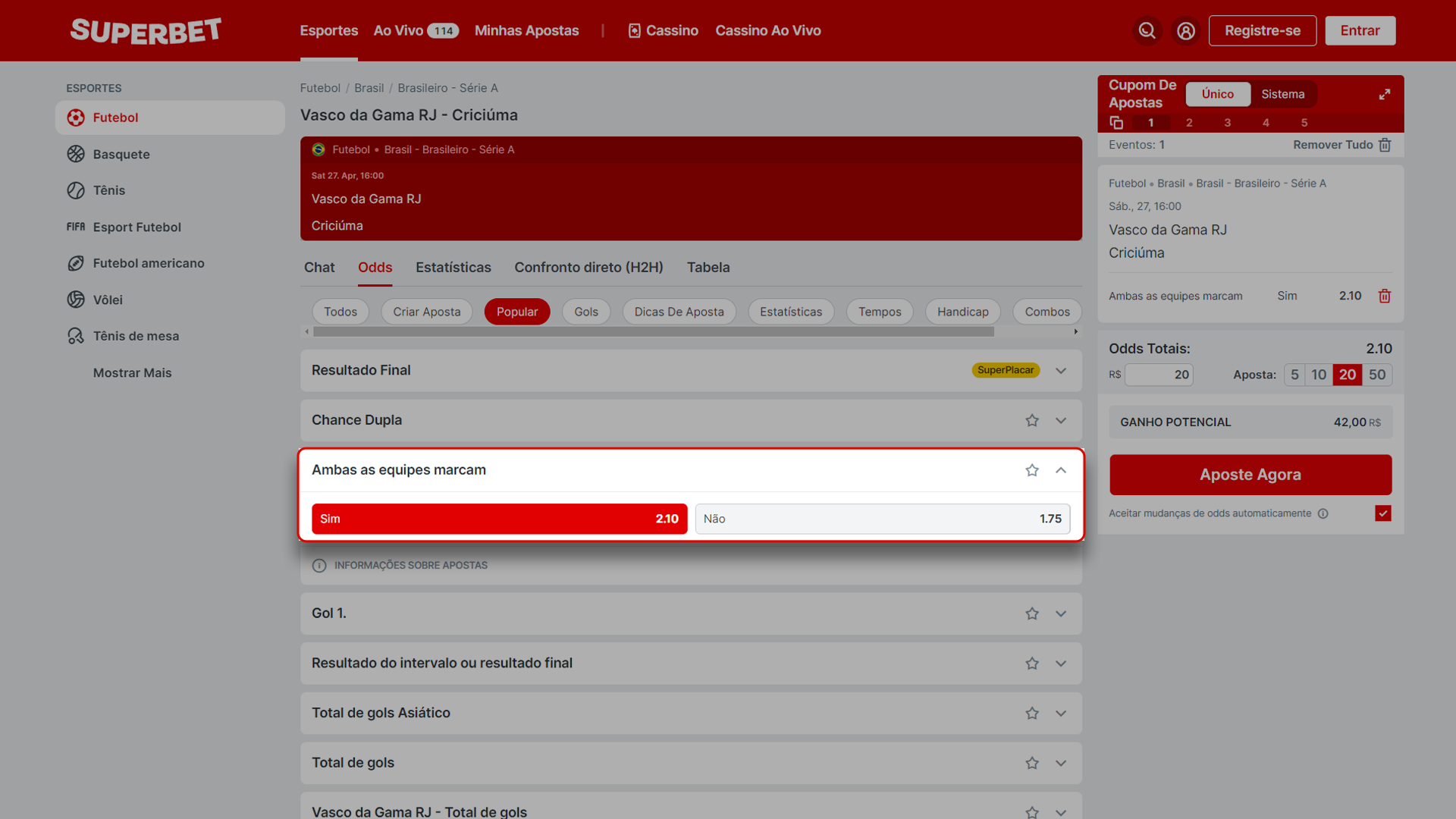Select stake amount 20
1456x819 pixels.
tap(1348, 375)
